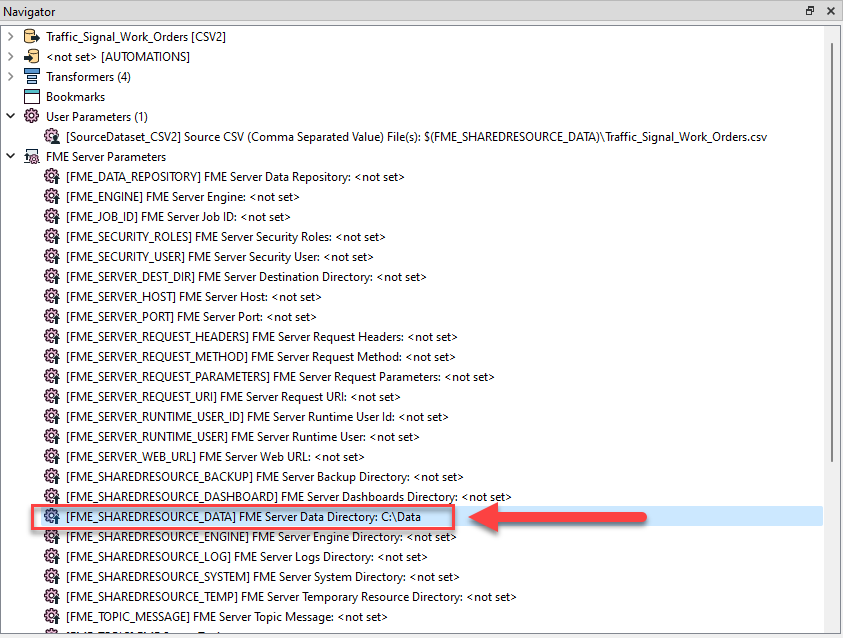Click the FME_SECURITY_USER gear icon
The width and height of the screenshot is (843, 638).
[52, 256]
